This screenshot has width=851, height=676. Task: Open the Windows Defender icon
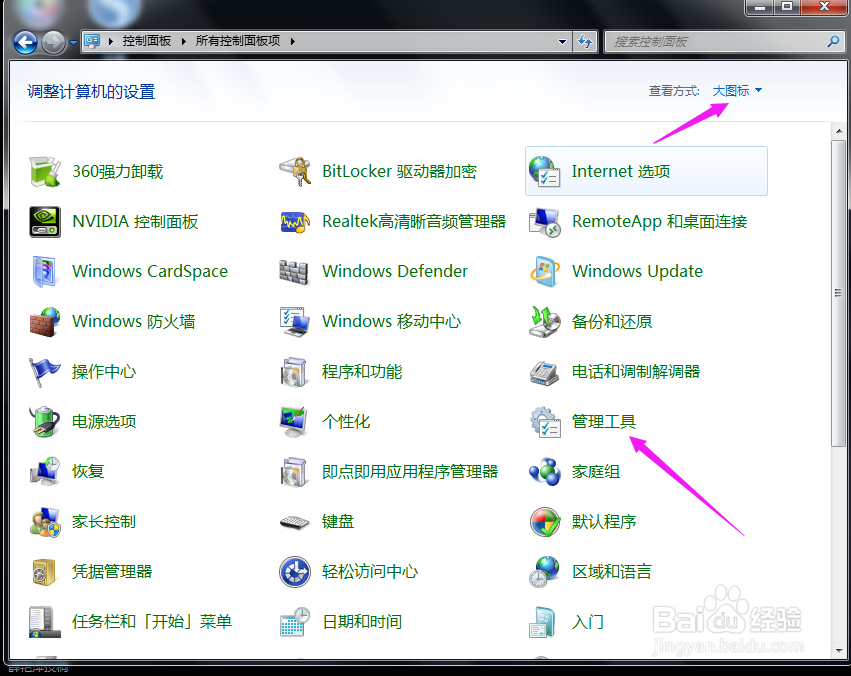(x=295, y=271)
